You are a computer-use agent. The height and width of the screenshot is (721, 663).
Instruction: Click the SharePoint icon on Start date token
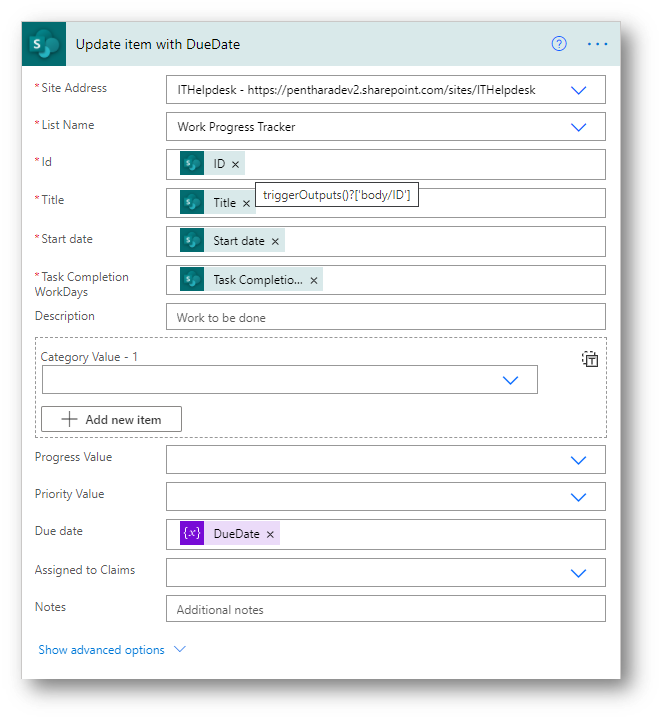pos(192,240)
